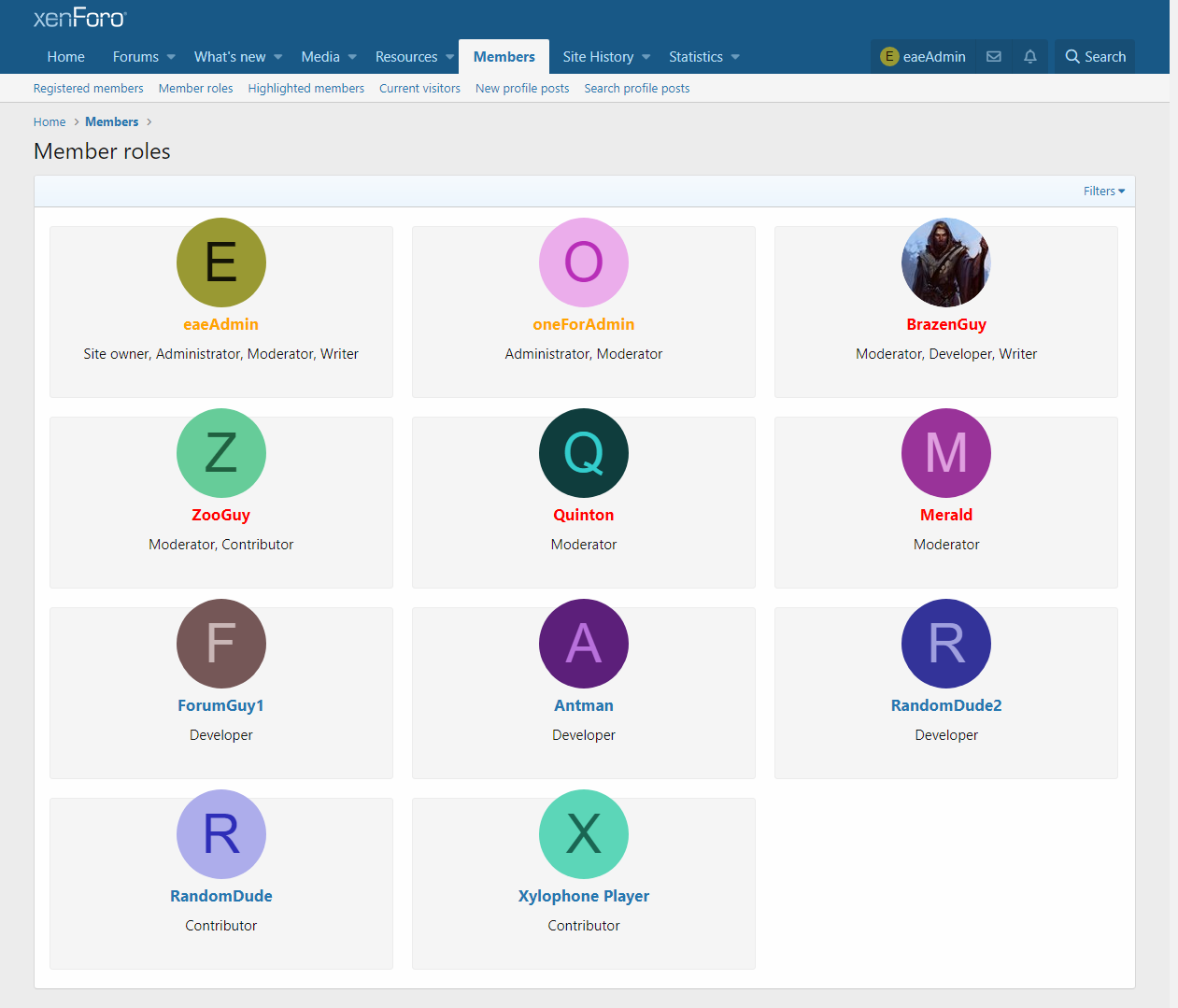
Task: Click BrazenGuy's profile picture
Action: click(945, 263)
